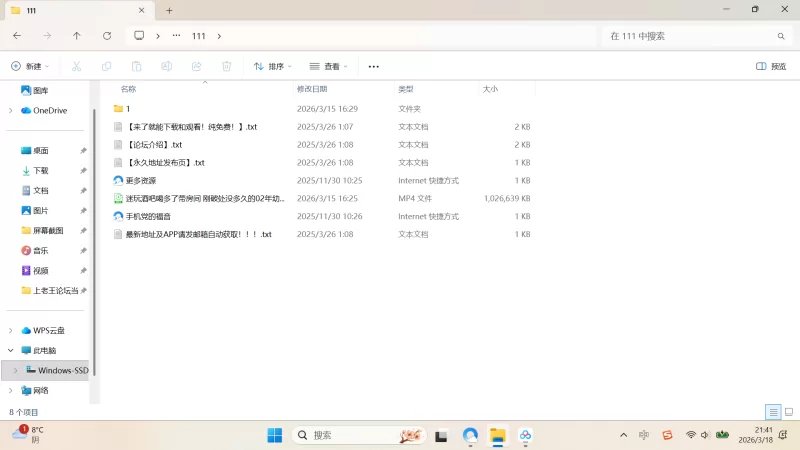Viewport: 800px width, 450px height.
Task: Collapse the 此电脑 tree node
Action: pos(11,351)
